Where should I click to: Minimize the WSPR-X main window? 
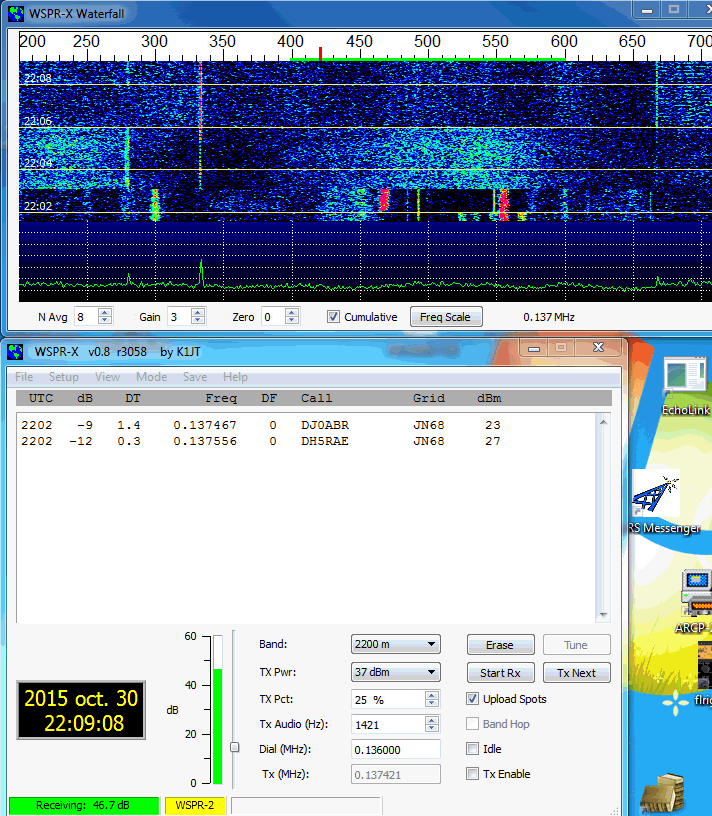pyautogui.click(x=534, y=348)
